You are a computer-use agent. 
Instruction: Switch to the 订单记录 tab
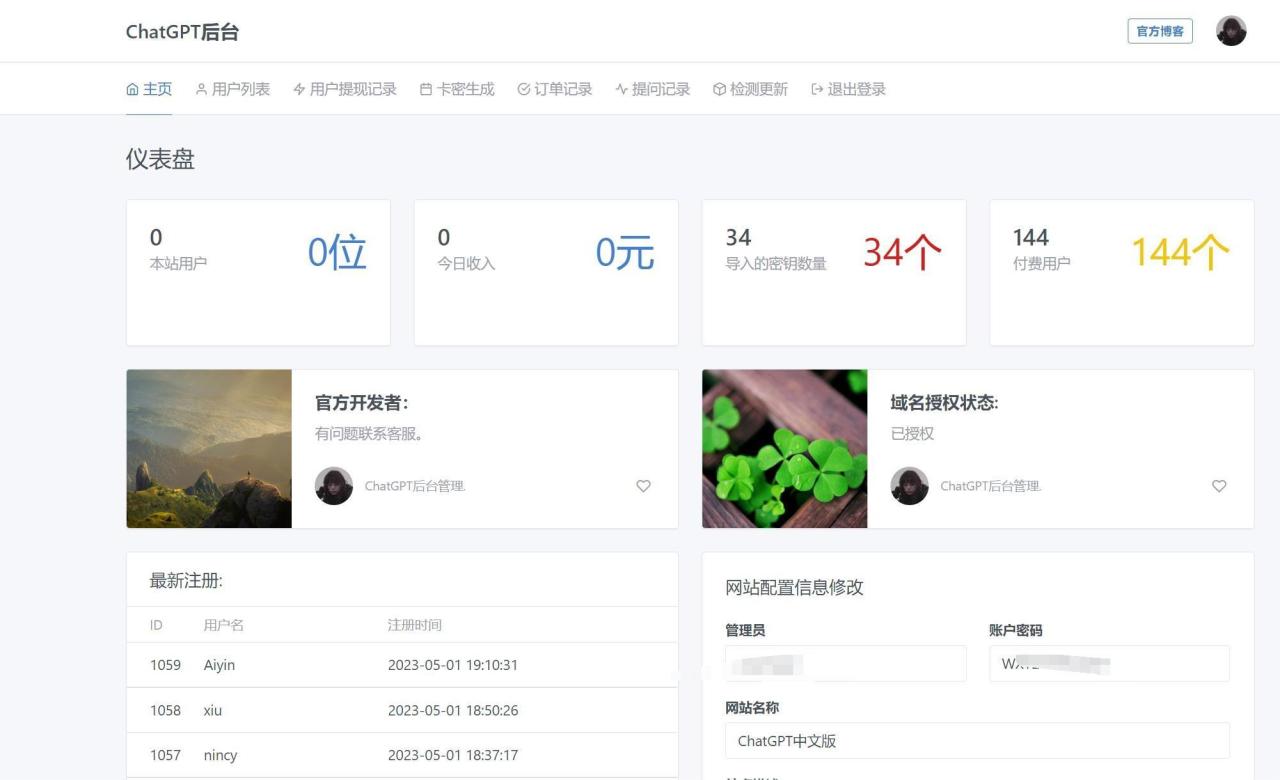[x=562, y=89]
